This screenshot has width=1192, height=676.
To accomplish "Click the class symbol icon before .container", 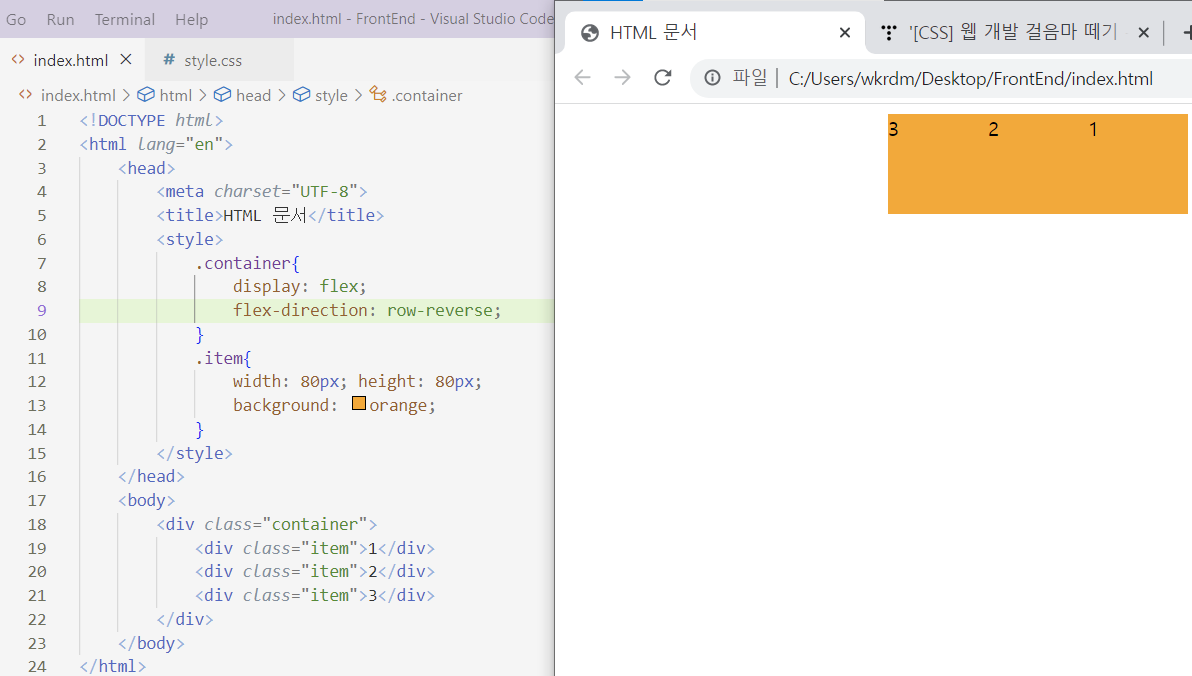I will (x=379, y=94).
